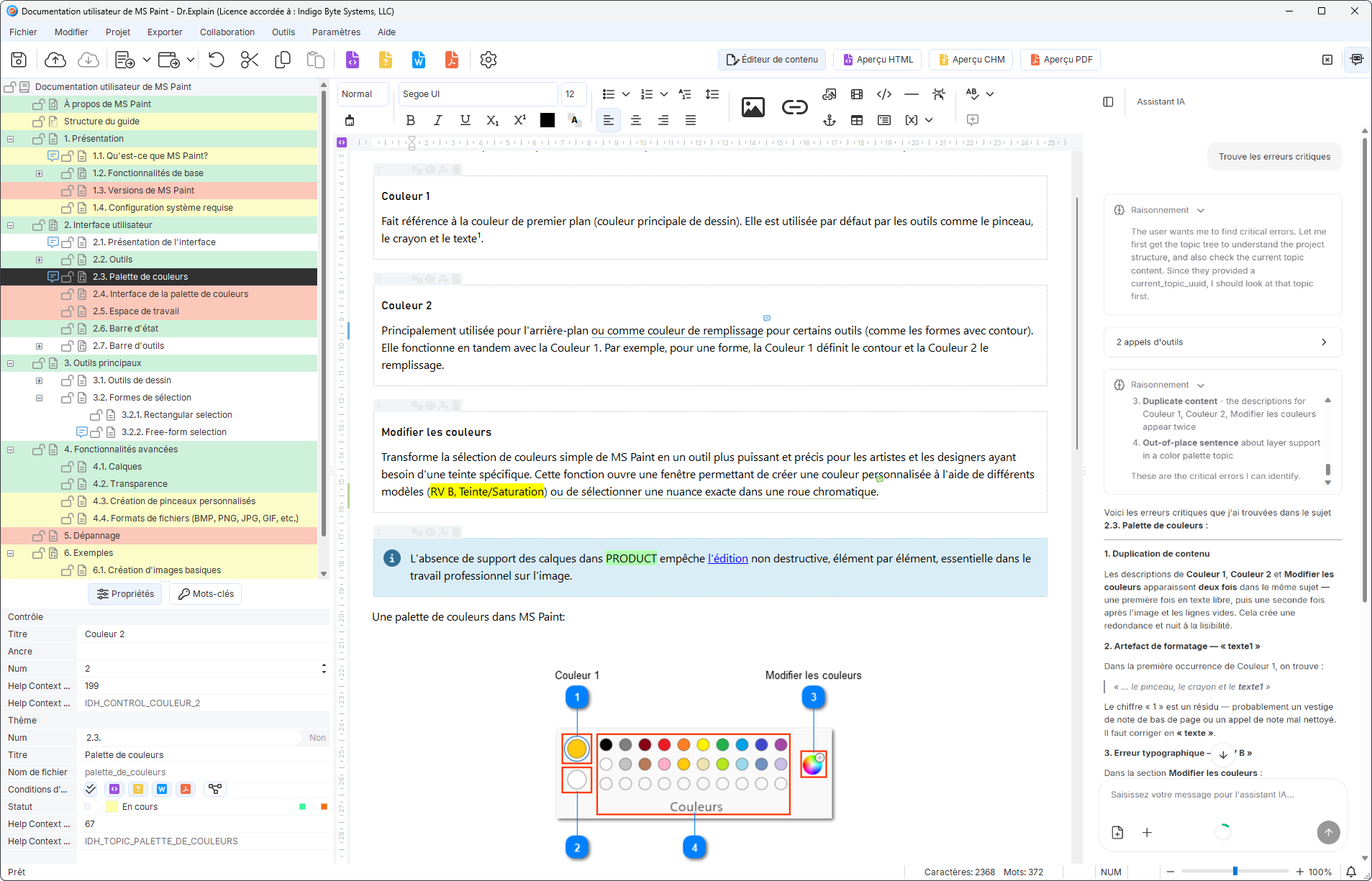Open the Segoe UI font dropdown

pos(478,94)
